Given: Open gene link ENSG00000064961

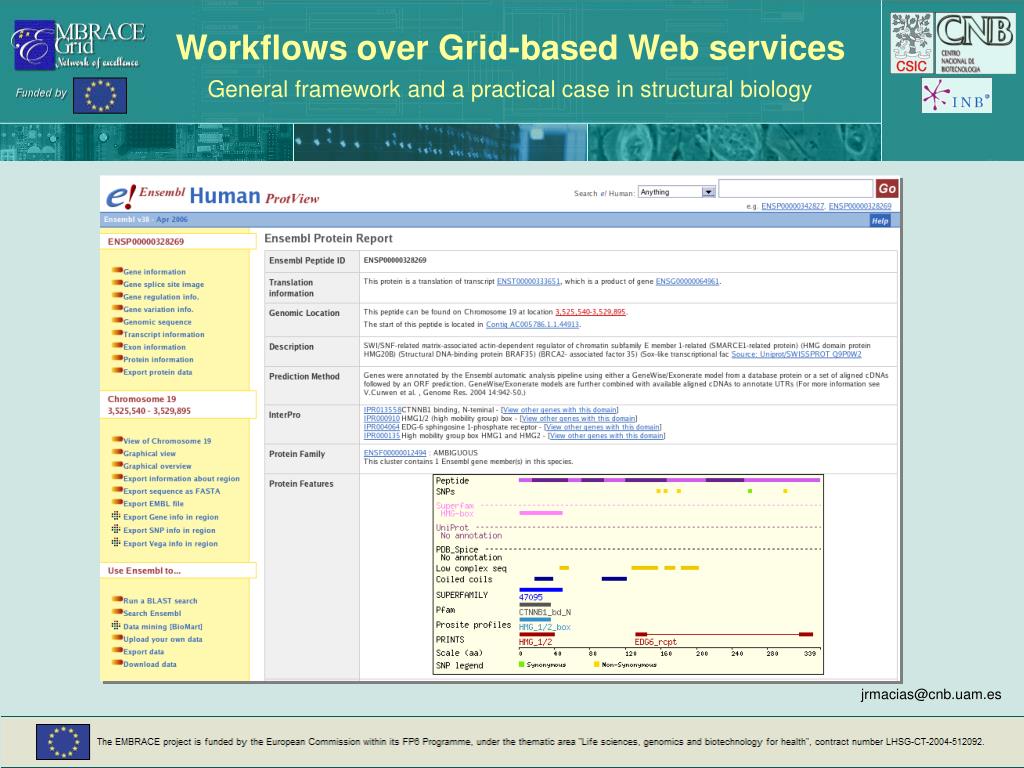Looking at the screenshot, I should point(687,281).
